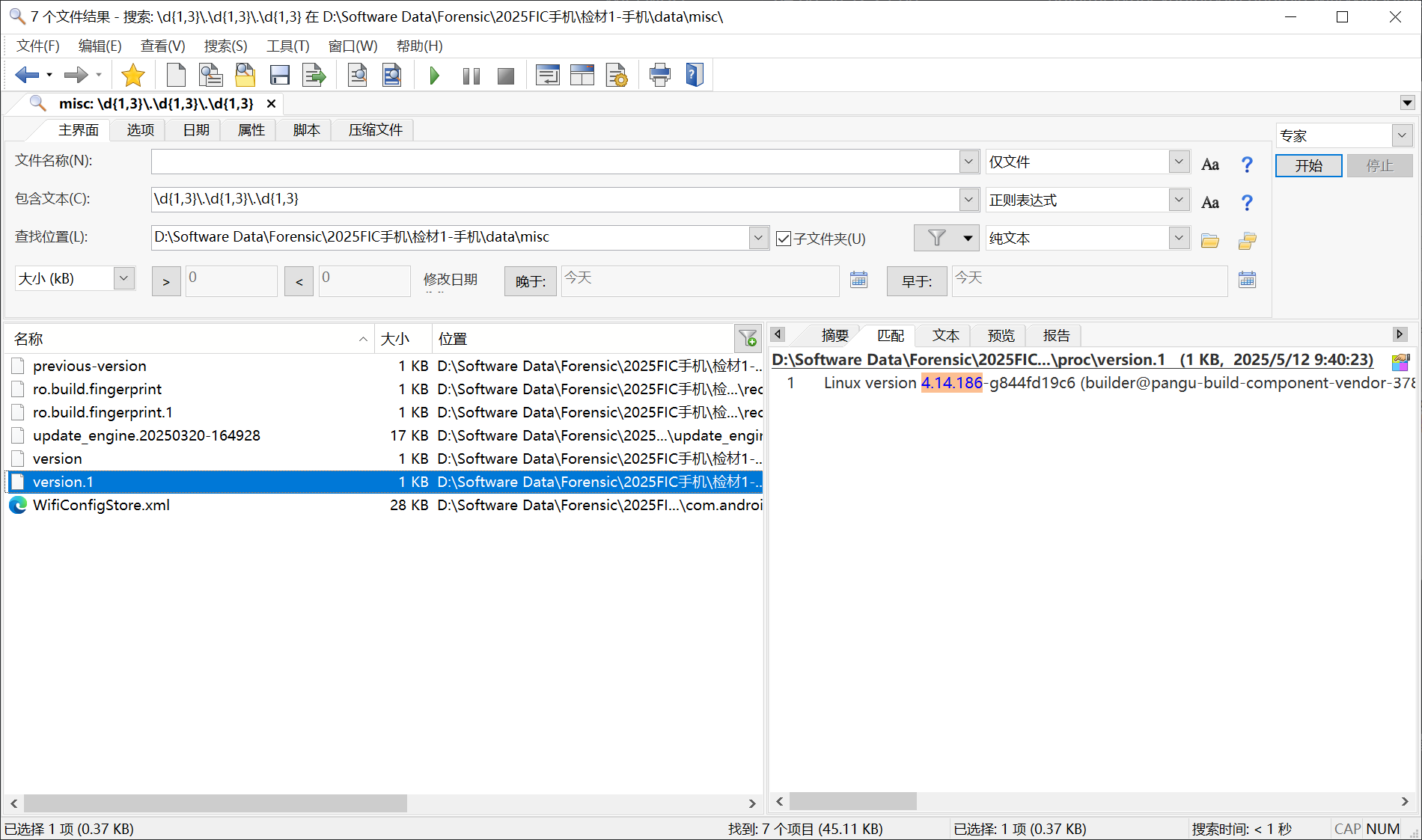This screenshot has width=1422, height=840.
Task: Expand the 大小 (kB) unit dropdown
Action: point(123,278)
